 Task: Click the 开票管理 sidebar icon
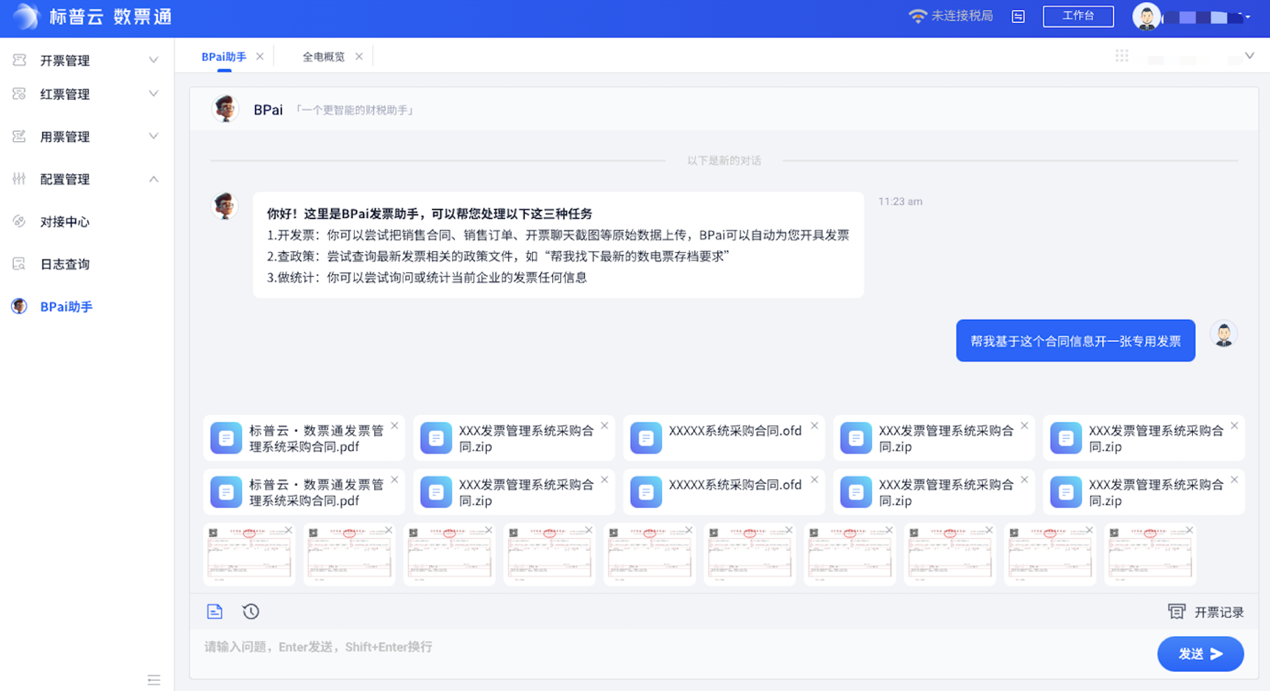(19, 60)
